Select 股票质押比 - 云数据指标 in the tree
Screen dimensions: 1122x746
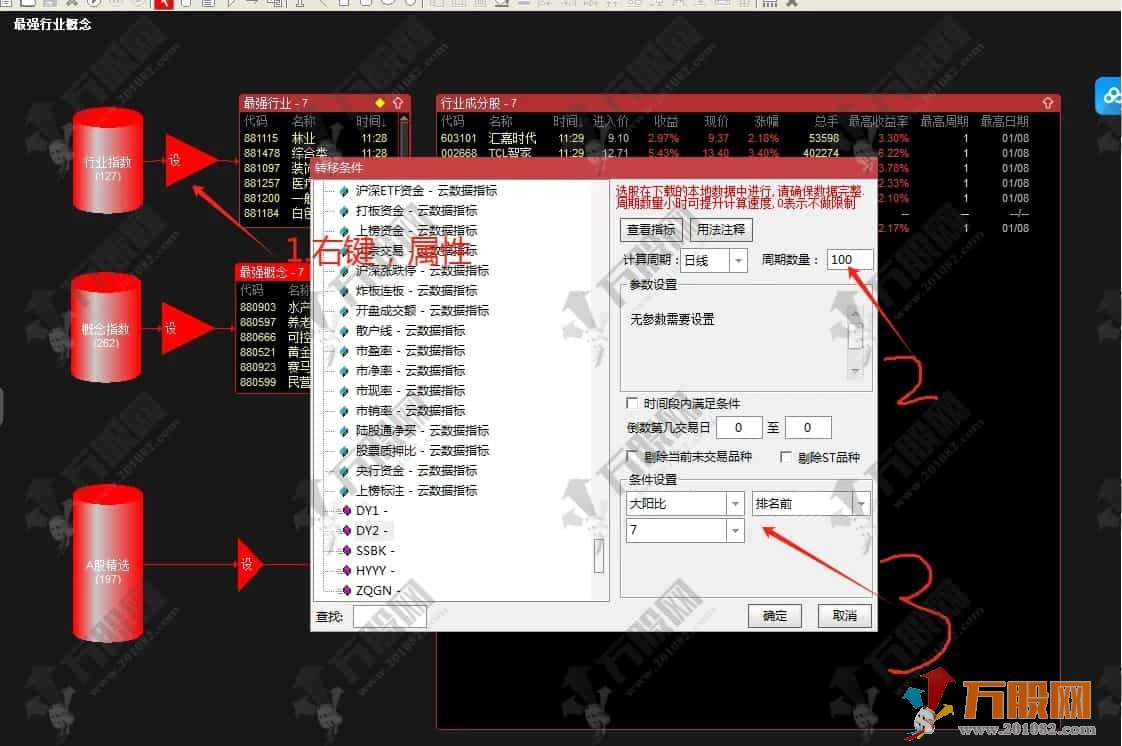(422, 451)
